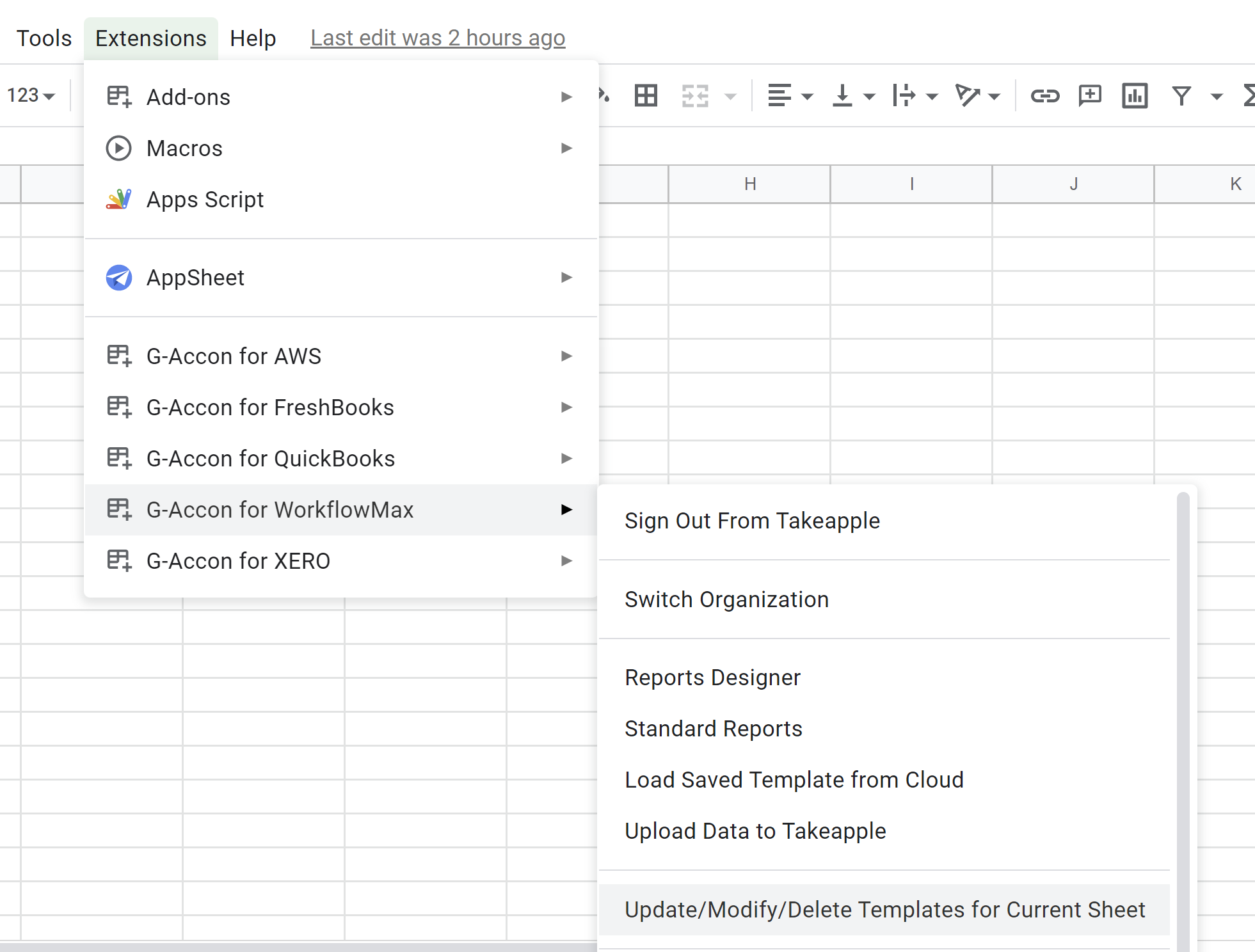Open the Help menu

pyautogui.click(x=253, y=38)
